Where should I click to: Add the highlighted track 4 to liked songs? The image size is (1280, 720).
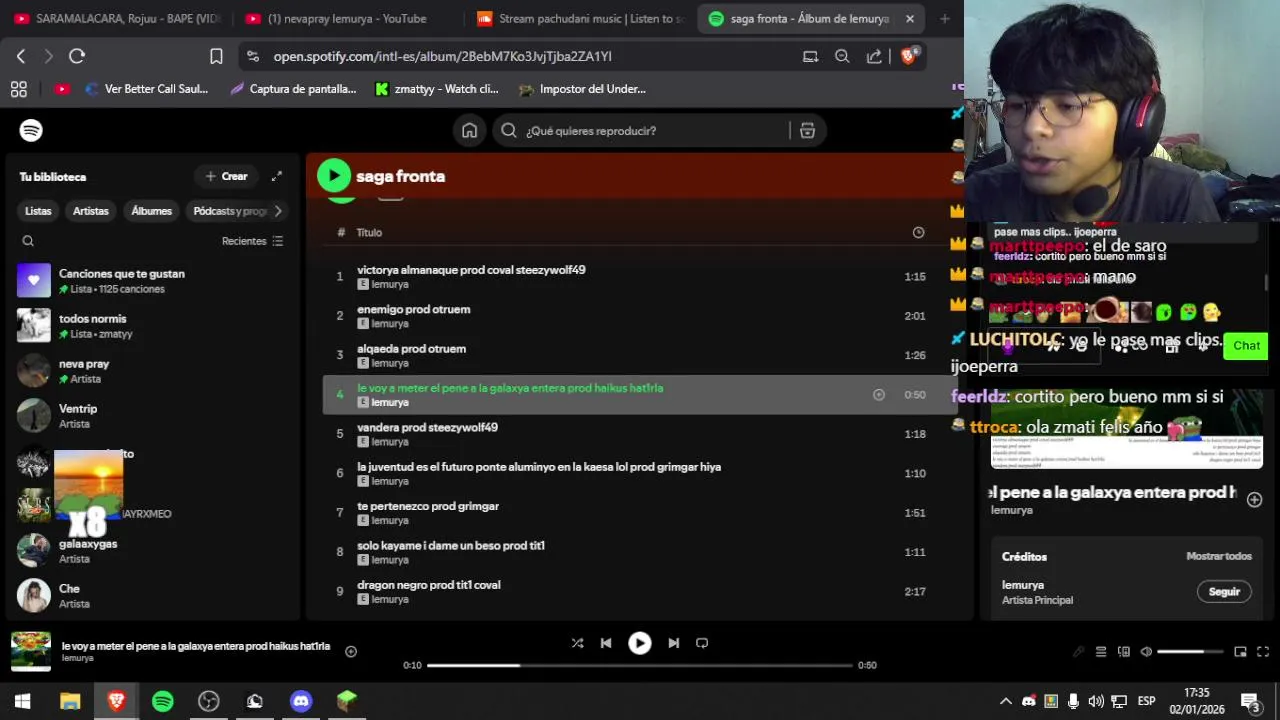click(x=879, y=395)
